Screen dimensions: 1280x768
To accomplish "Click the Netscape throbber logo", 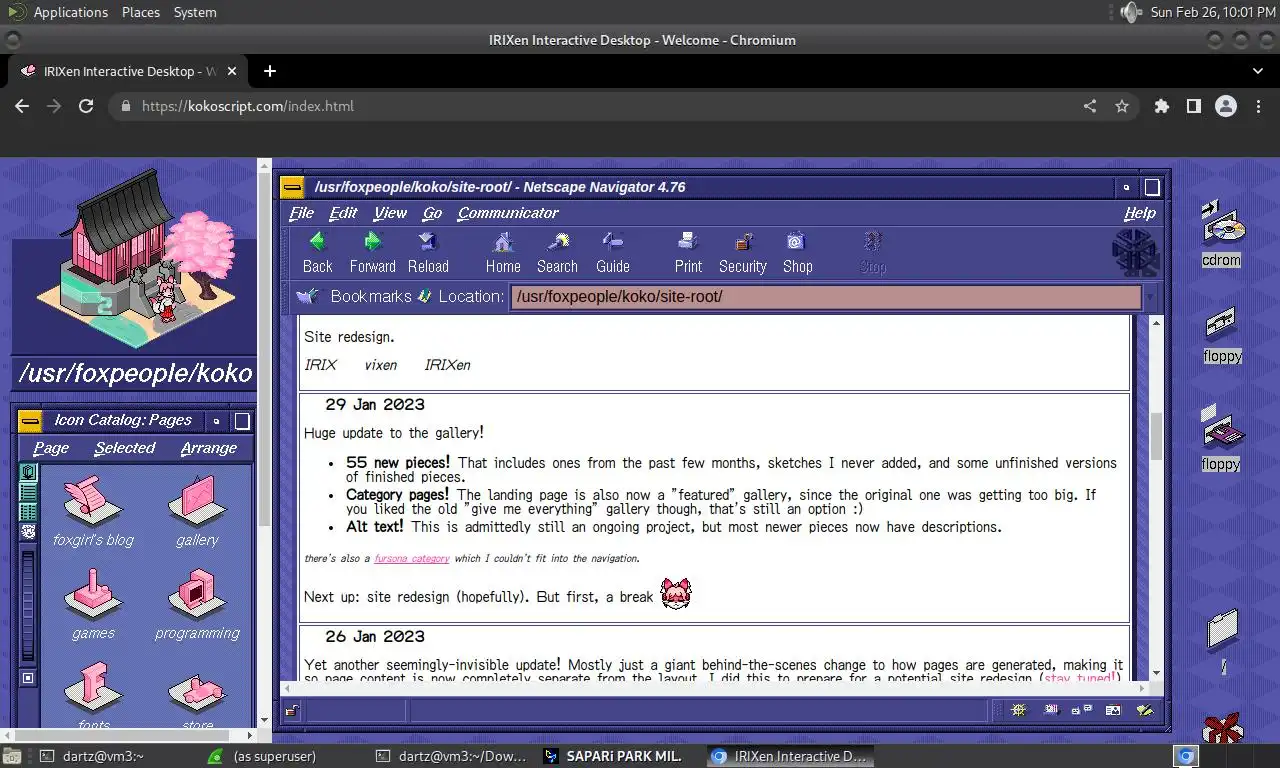I will (1135, 252).
